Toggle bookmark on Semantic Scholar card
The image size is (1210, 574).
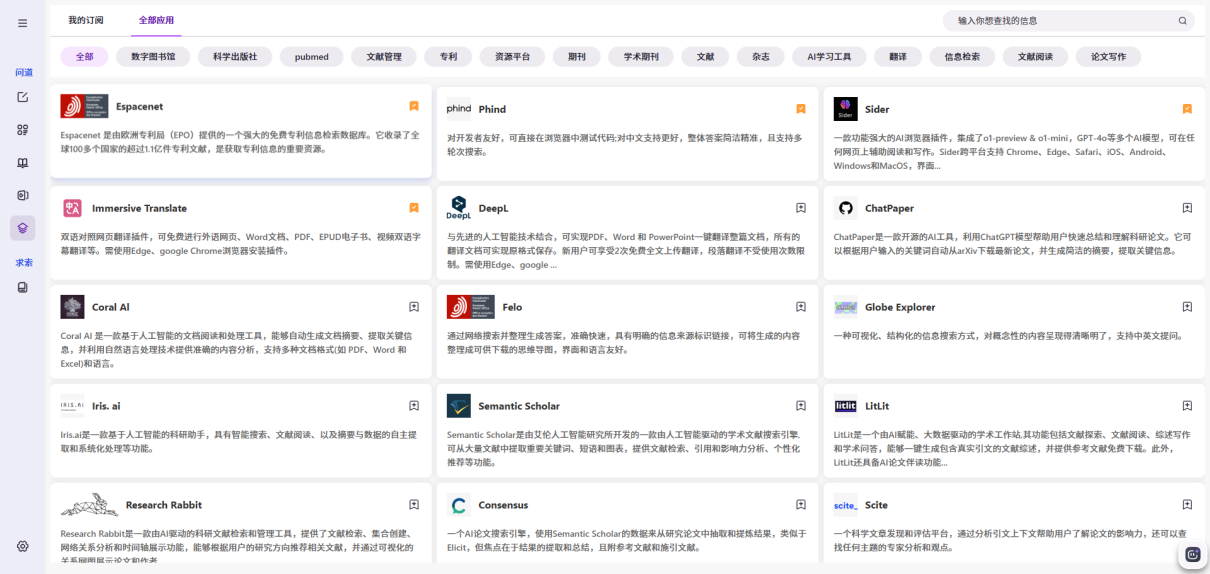point(801,406)
